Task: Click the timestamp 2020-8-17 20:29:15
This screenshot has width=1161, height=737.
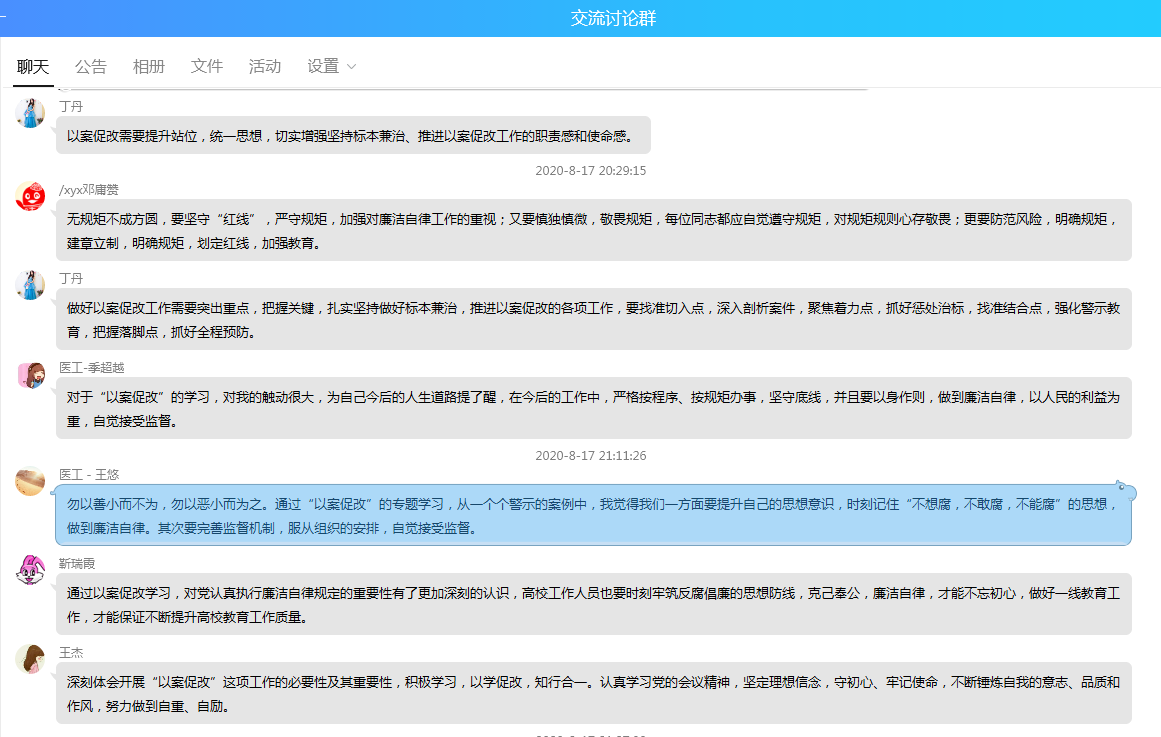Action: point(591,171)
